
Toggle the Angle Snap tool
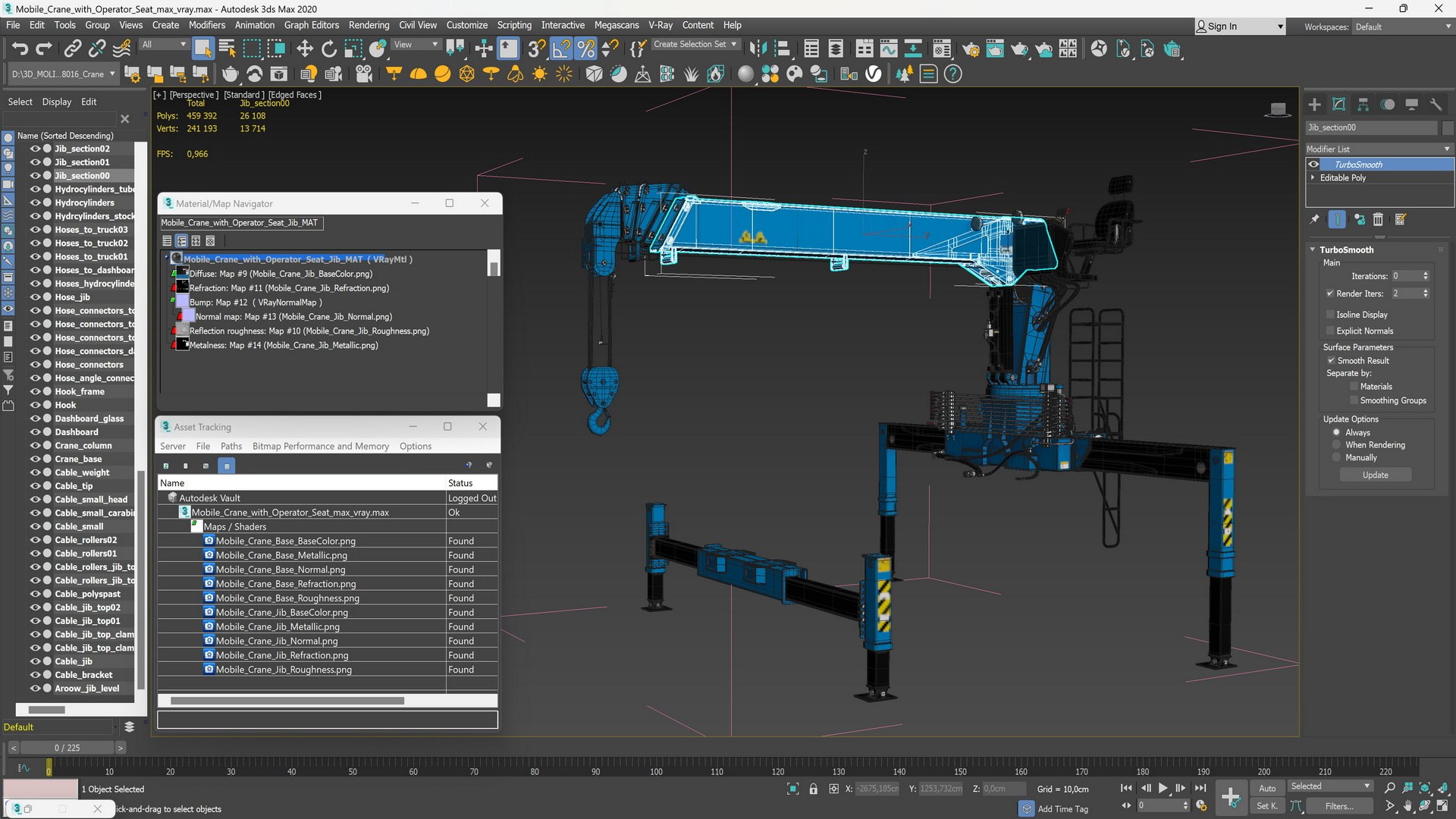(561, 49)
